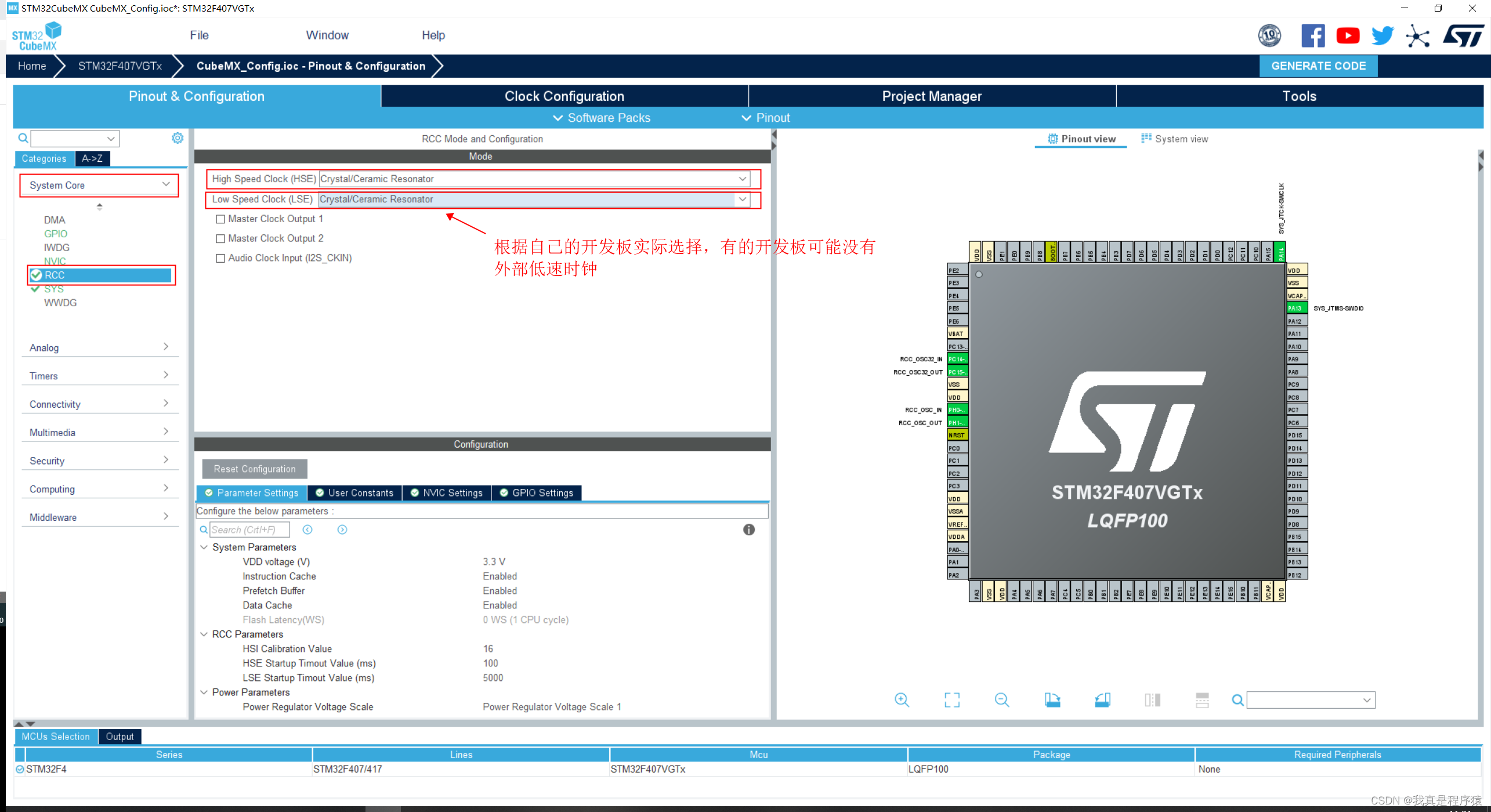Go to the next parameter search result
The image size is (1491, 812).
[x=342, y=530]
